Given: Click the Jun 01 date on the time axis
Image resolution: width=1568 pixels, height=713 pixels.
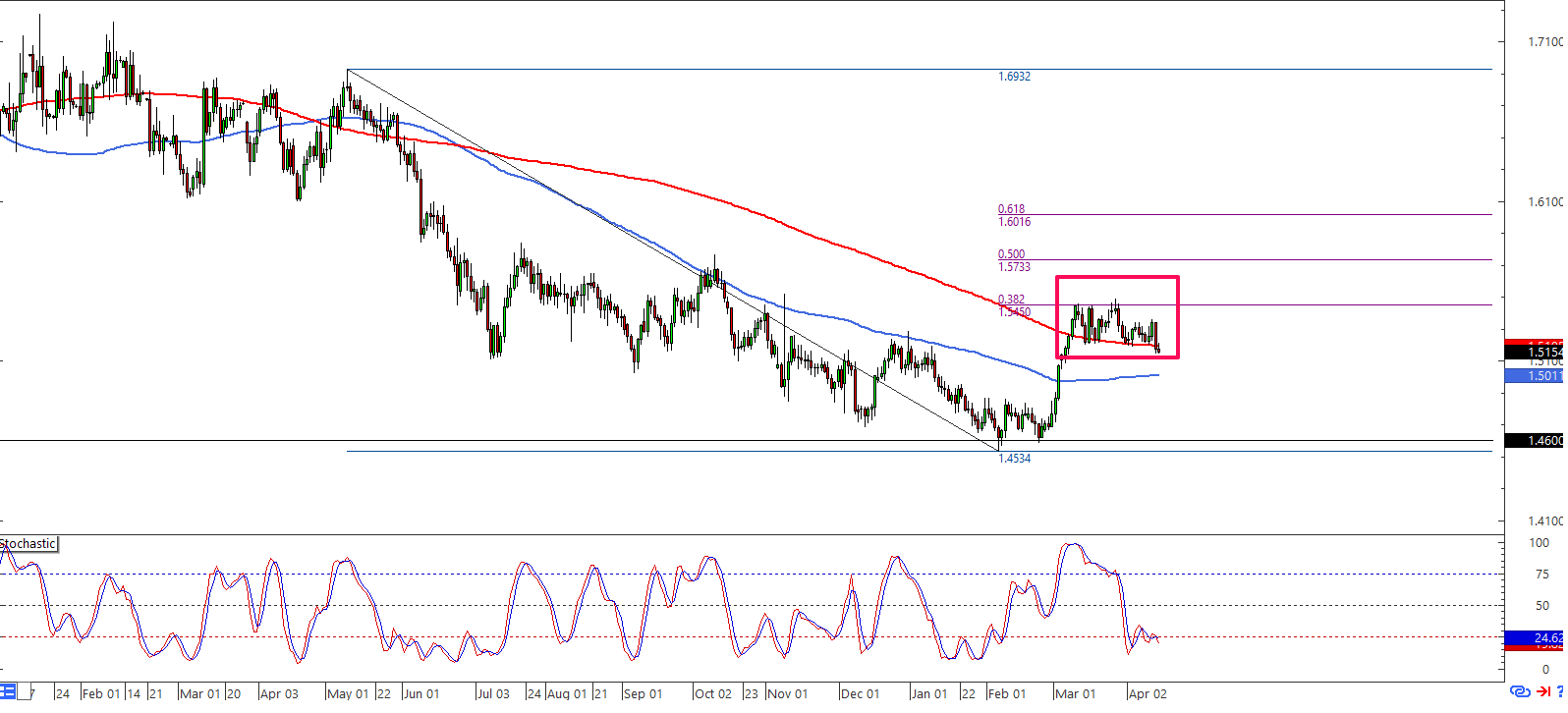Looking at the screenshot, I should [x=422, y=693].
